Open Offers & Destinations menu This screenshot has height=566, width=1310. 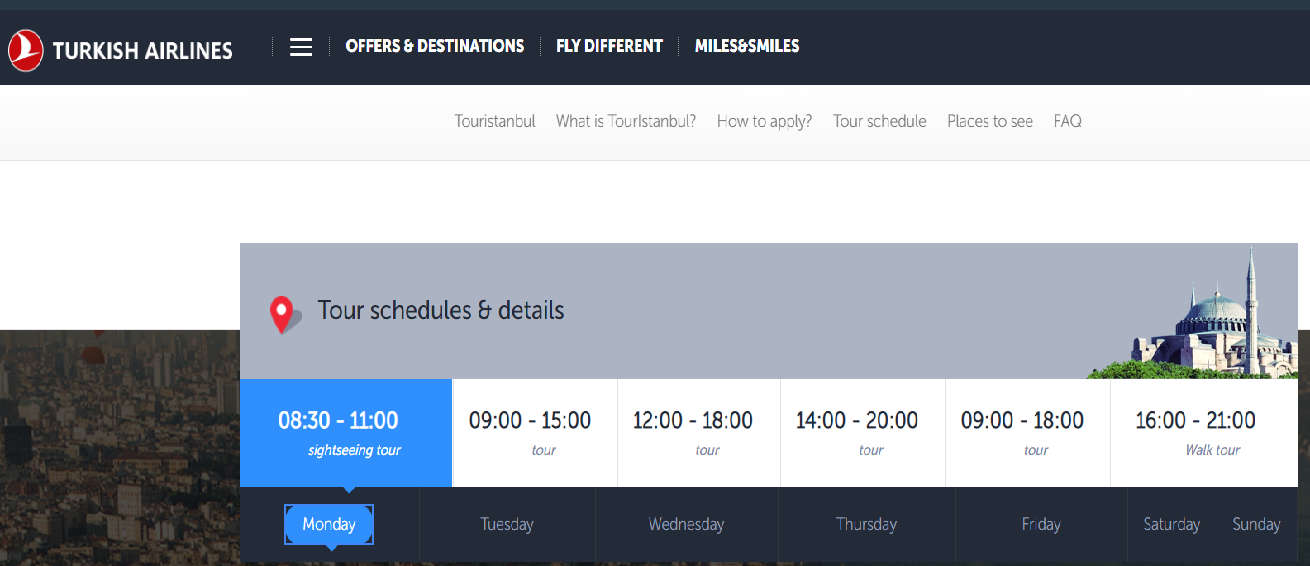(434, 46)
